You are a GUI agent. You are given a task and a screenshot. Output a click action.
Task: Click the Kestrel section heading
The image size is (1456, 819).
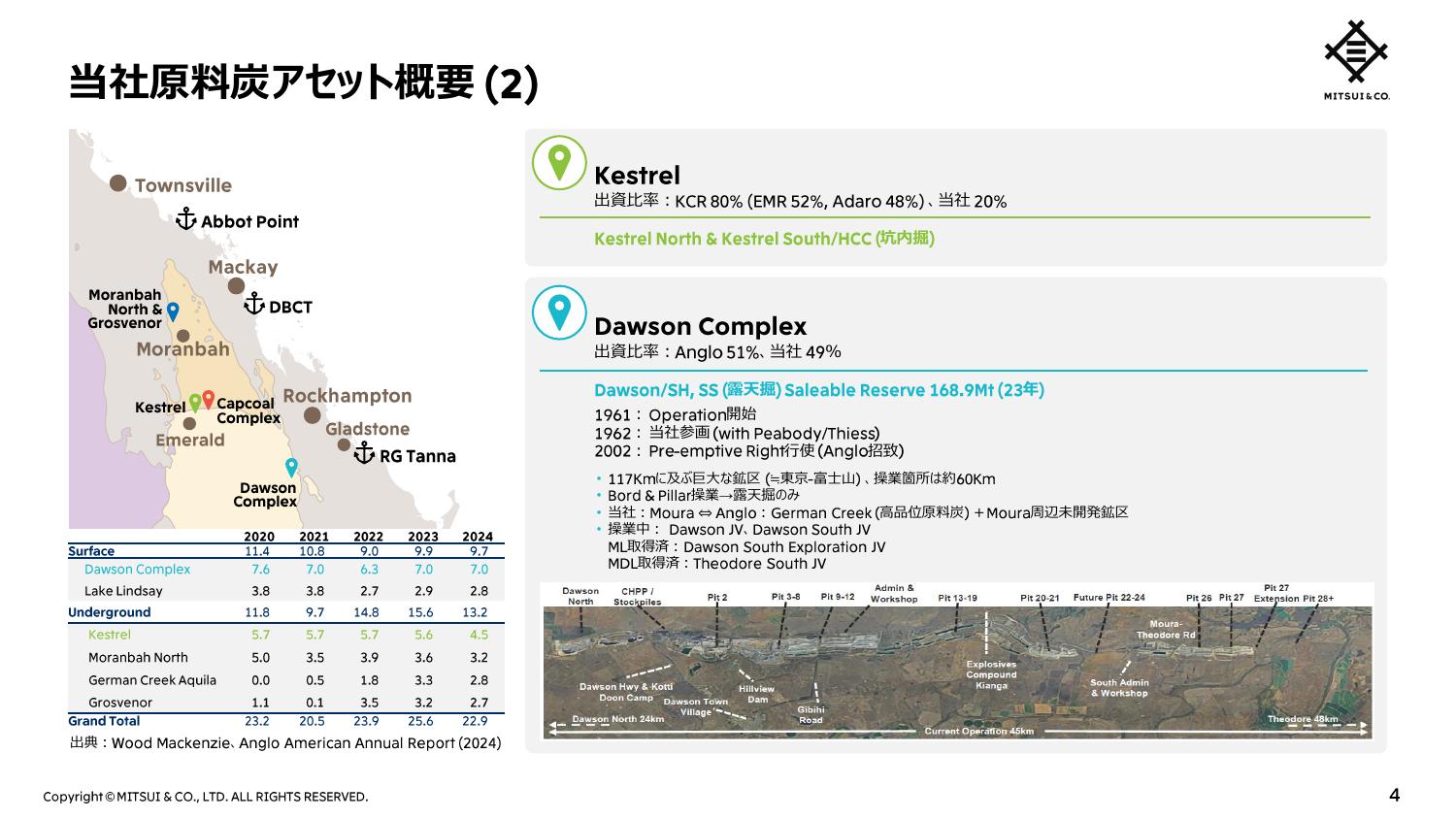637,176
